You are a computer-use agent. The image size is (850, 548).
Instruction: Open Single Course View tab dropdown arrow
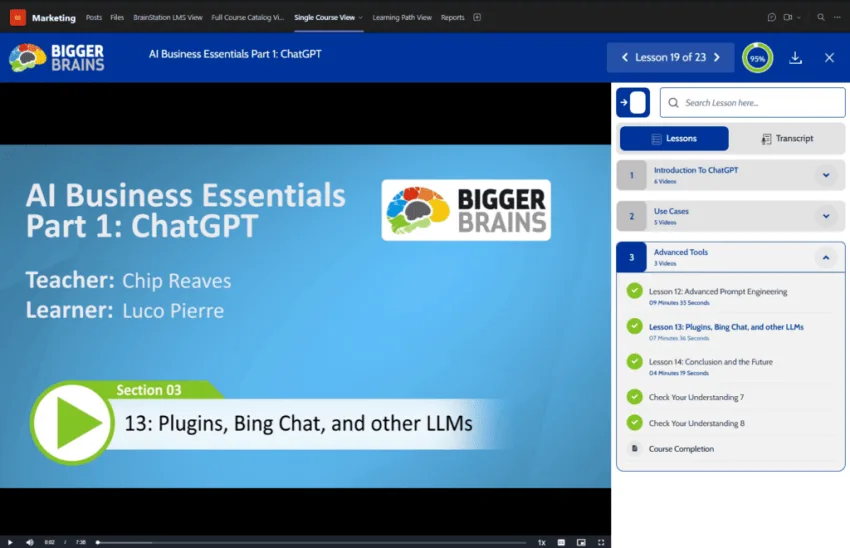point(360,17)
